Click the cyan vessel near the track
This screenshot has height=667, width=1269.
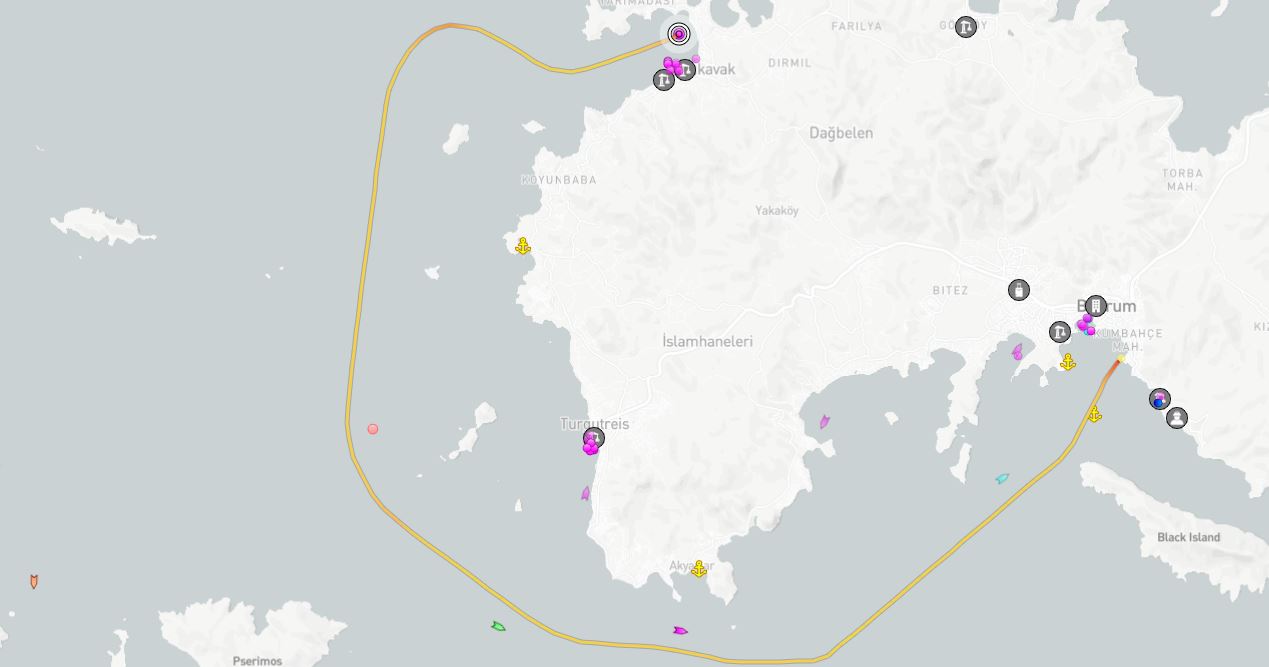tap(1002, 479)
